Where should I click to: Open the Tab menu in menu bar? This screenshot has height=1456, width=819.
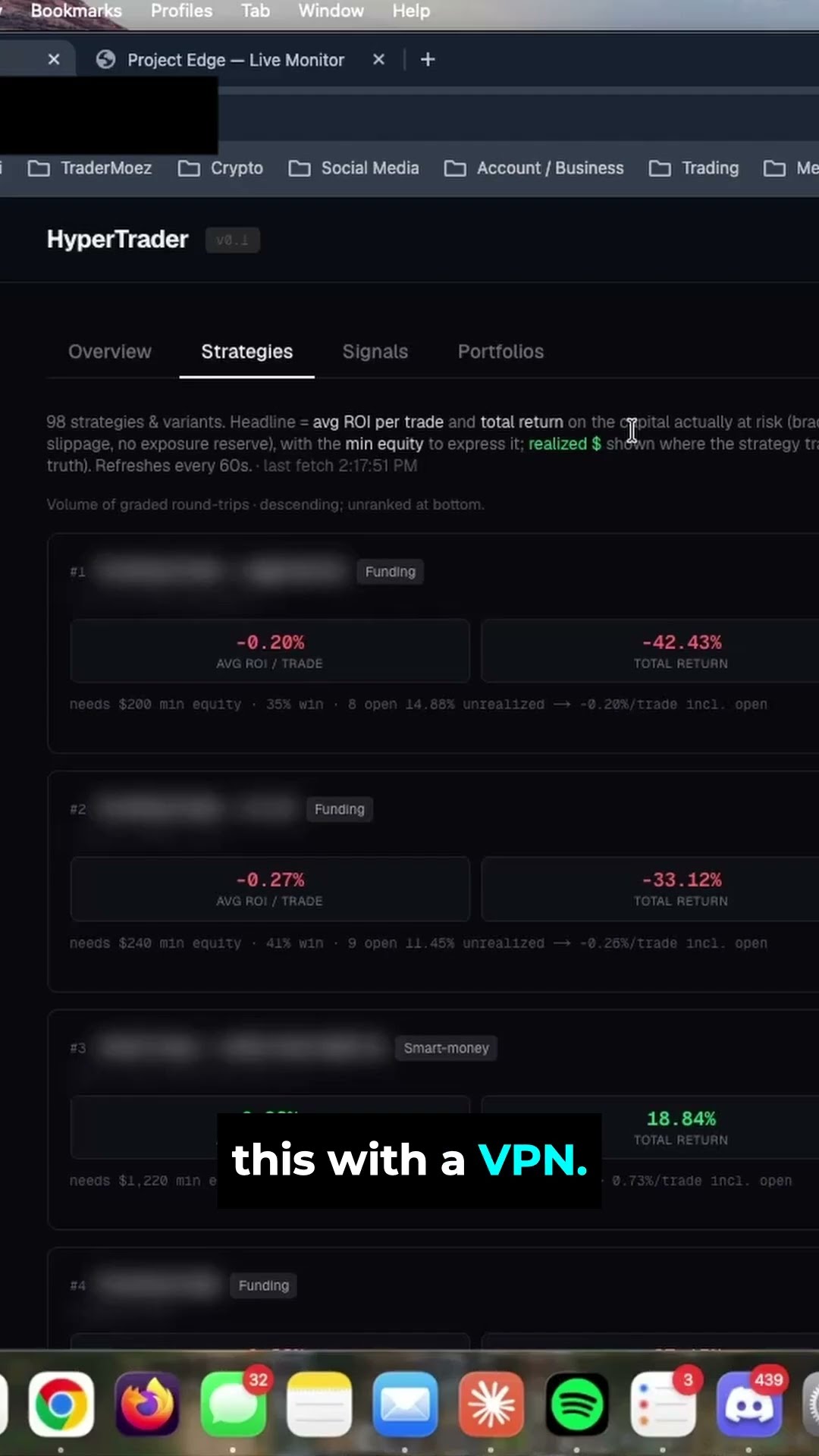click(256, 11)
